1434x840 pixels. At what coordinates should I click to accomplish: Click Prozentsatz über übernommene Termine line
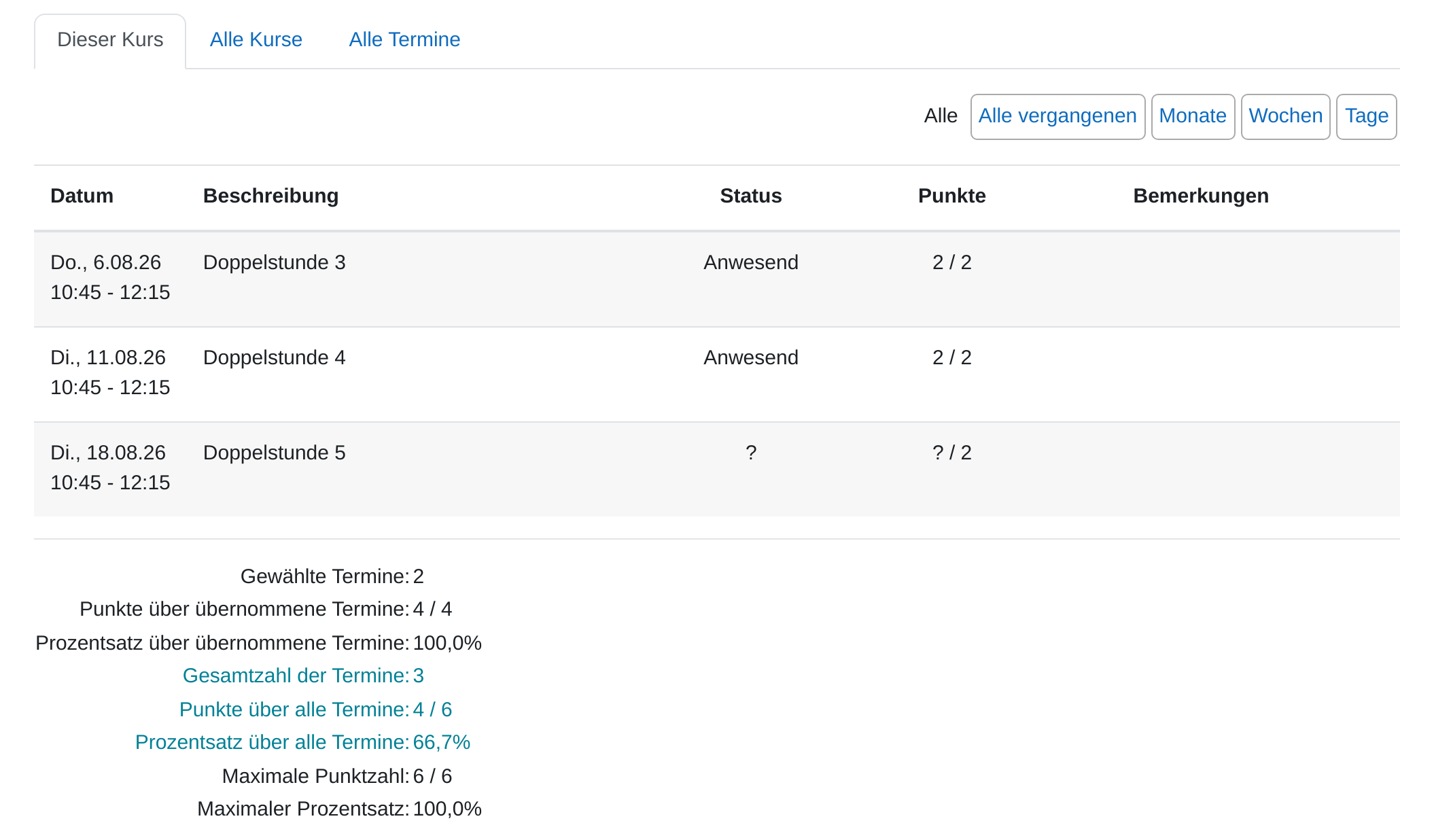258,643
